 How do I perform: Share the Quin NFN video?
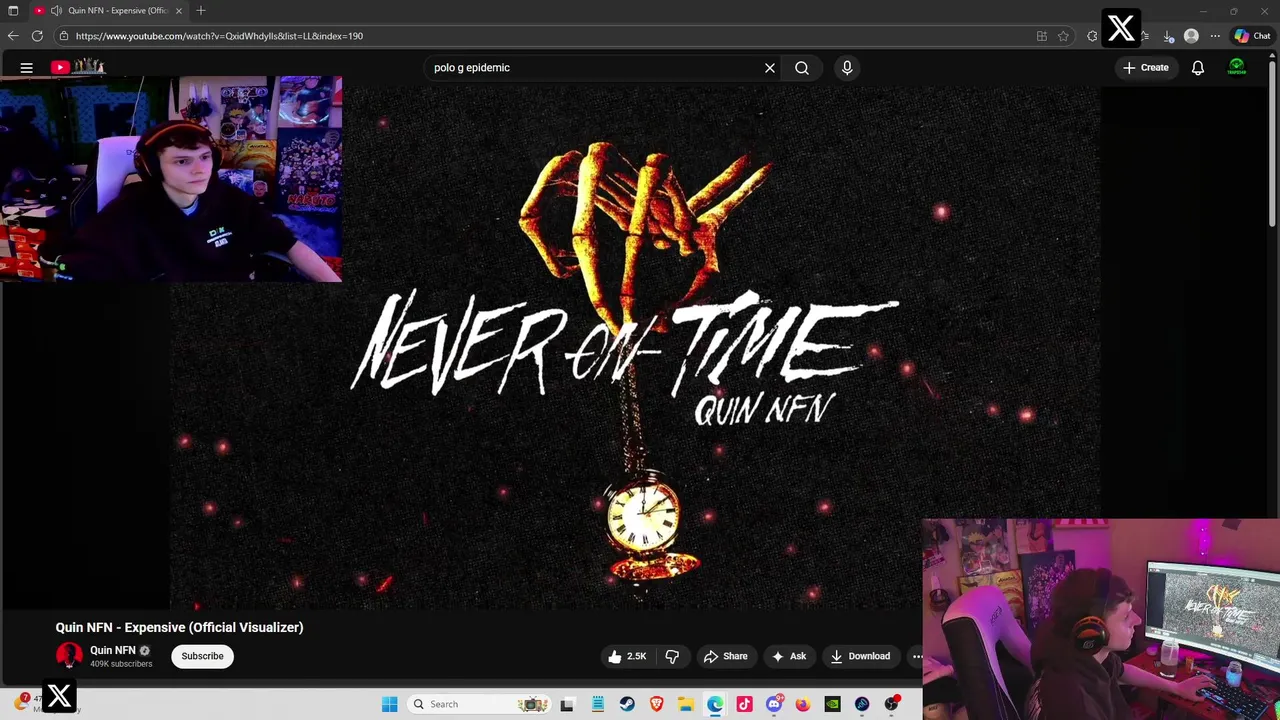pos(725,656)
